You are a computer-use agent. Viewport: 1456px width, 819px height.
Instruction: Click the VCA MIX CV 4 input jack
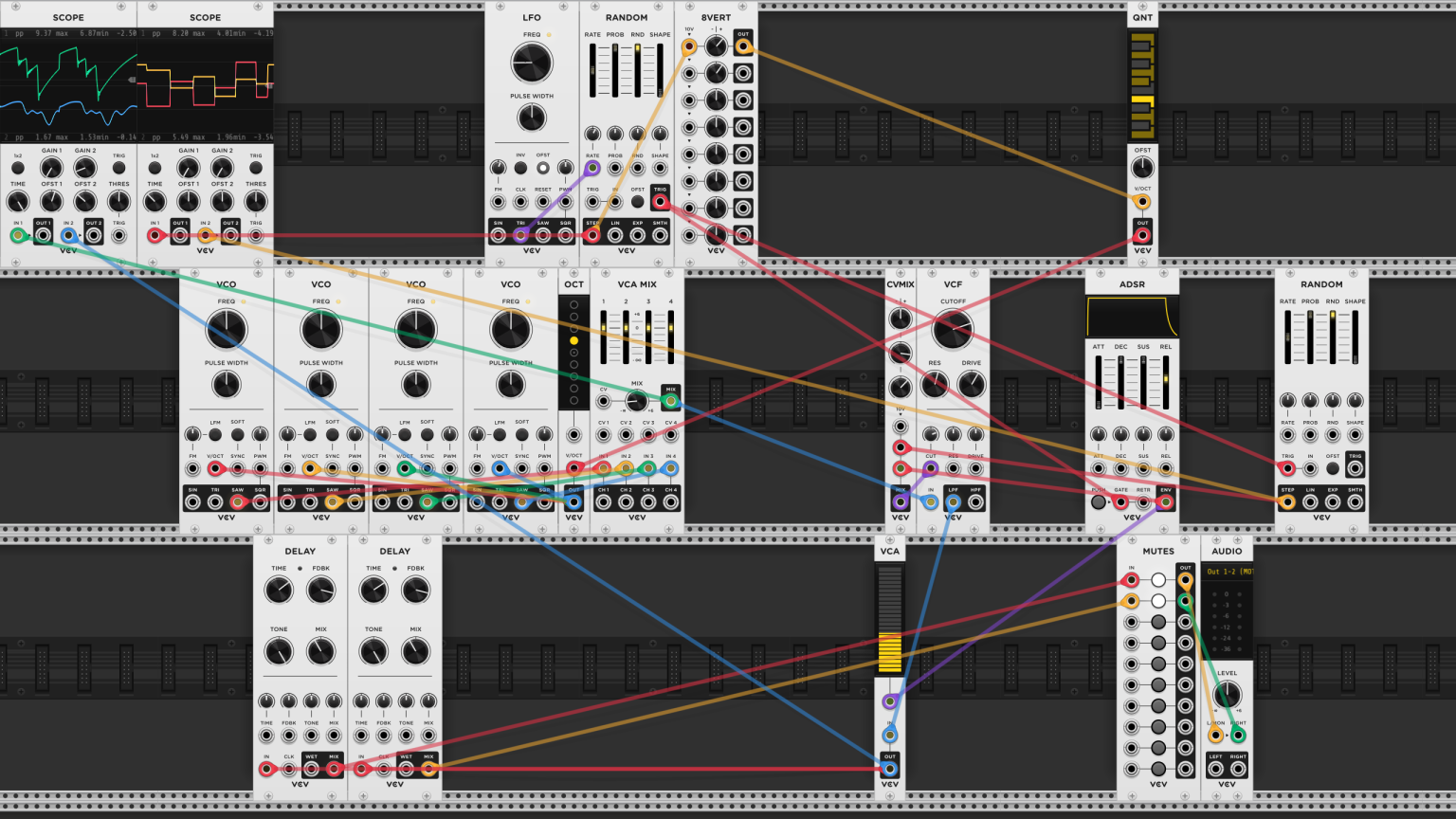tap(670, 435)
